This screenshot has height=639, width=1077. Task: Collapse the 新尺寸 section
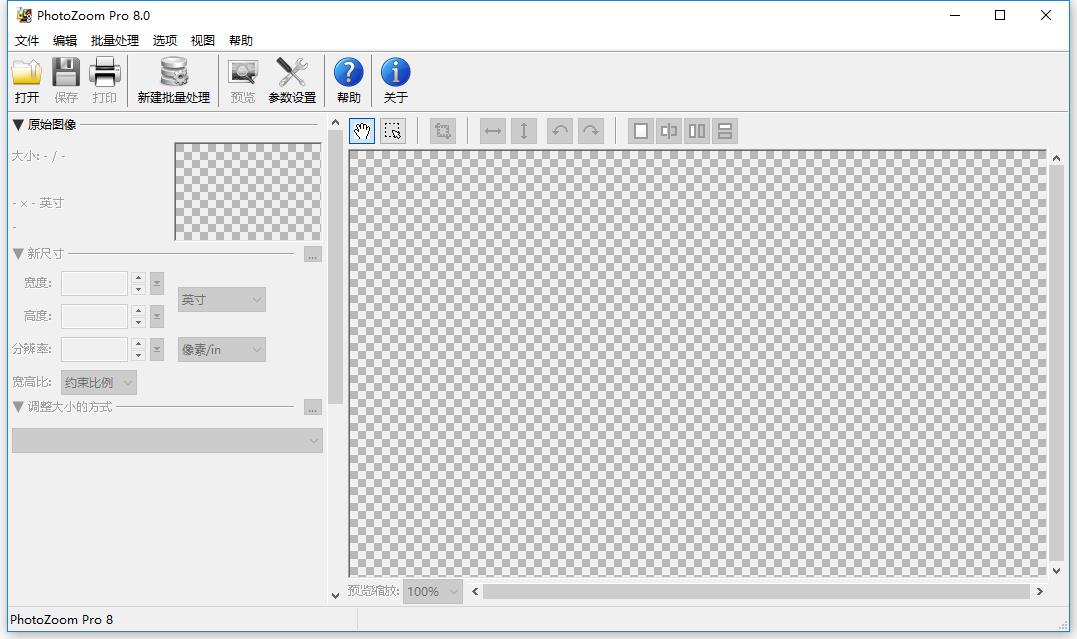point(19,254)
